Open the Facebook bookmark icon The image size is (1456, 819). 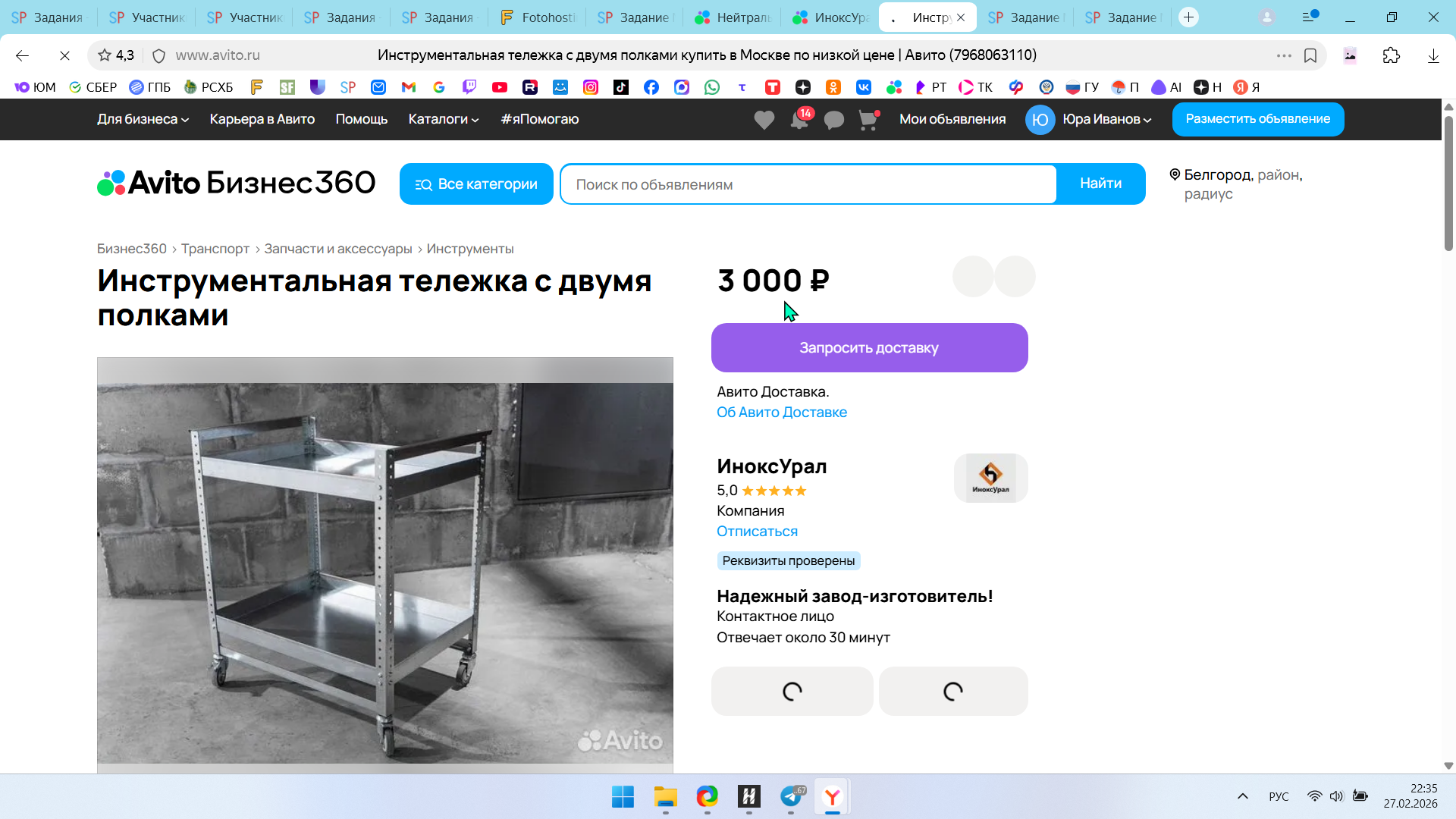click(651, 87)
